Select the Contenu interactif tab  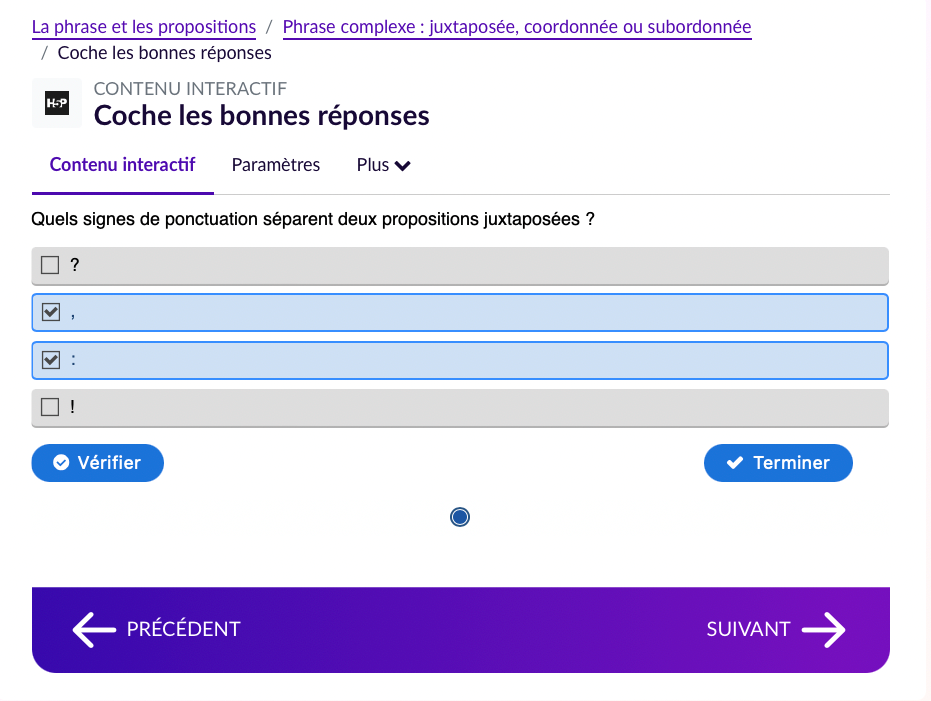122,165
